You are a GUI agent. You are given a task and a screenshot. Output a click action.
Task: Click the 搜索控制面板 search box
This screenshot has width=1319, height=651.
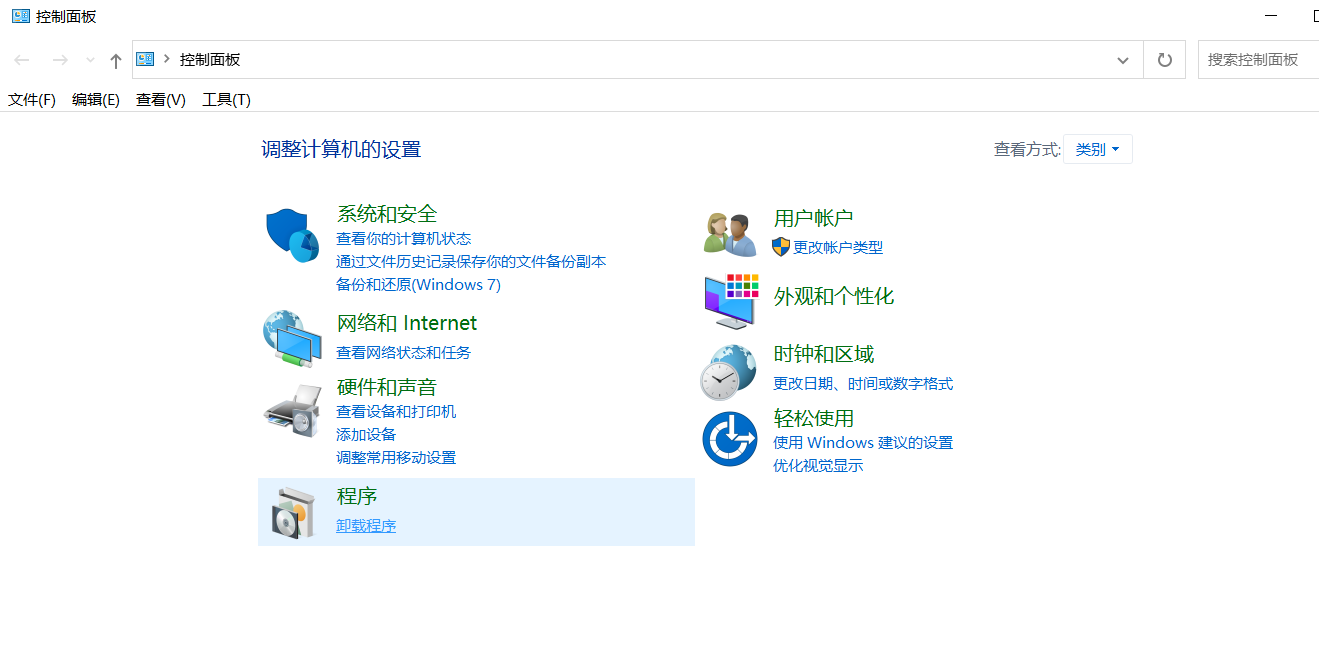[1258, 59]
